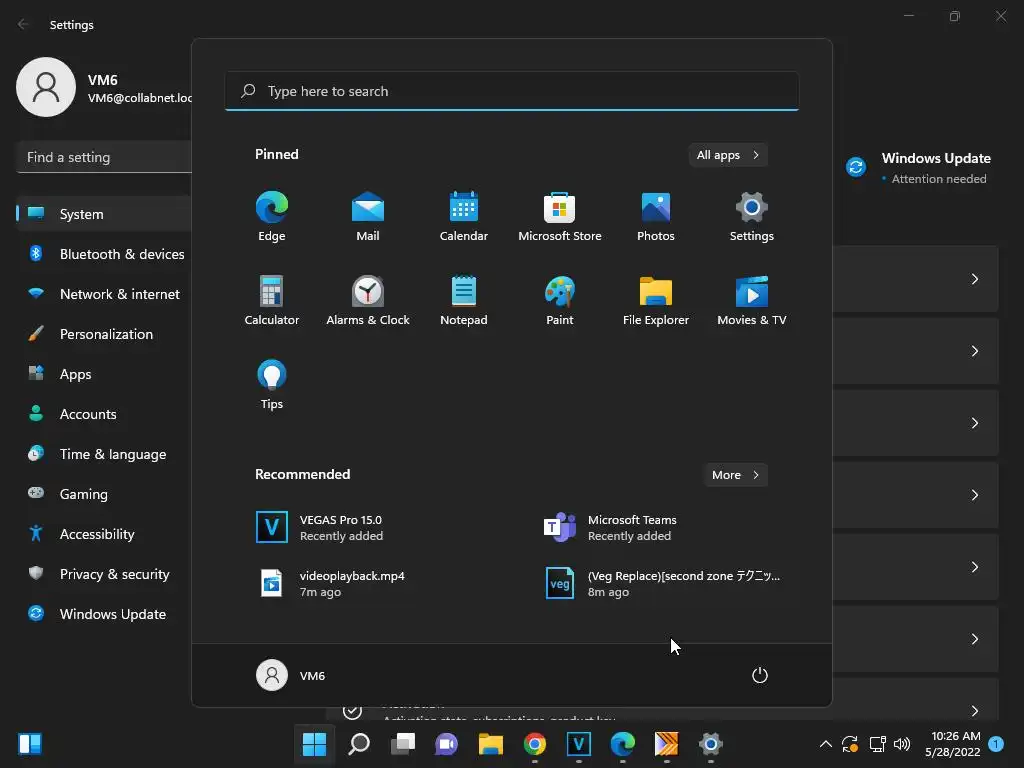
Task: Switch to Settings on taskbar
Action: [x=711, y=744]
